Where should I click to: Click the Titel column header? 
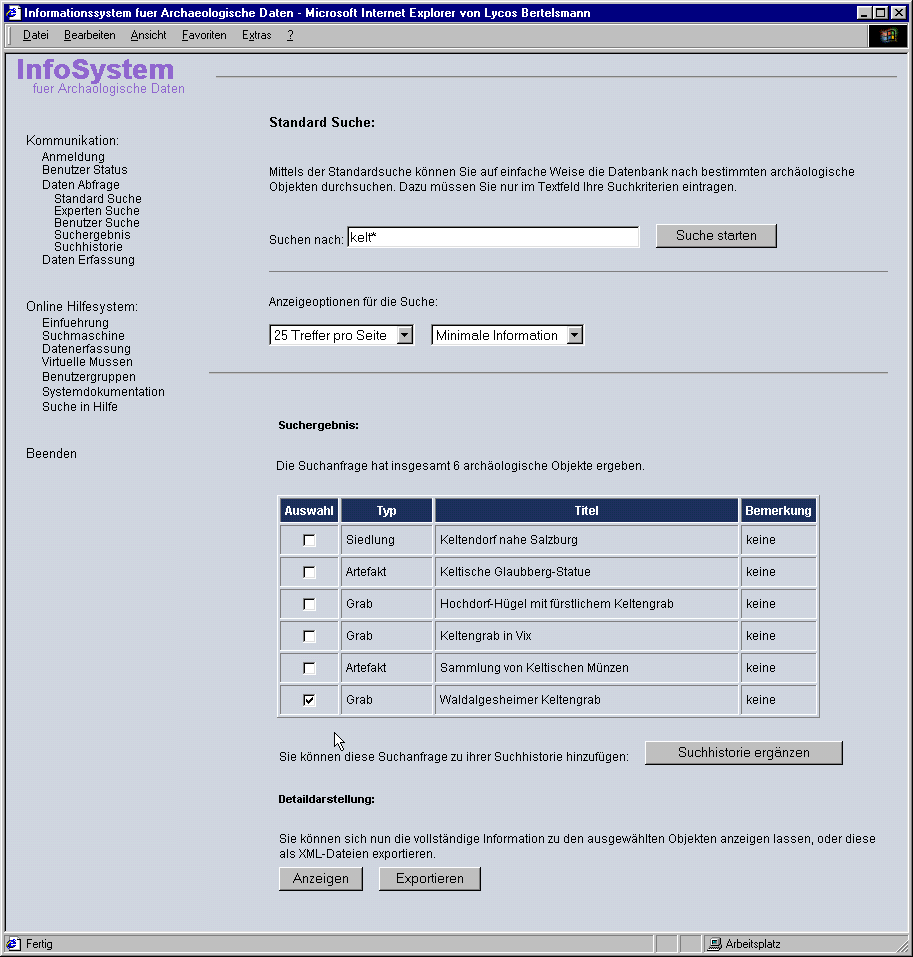point(586,511)
